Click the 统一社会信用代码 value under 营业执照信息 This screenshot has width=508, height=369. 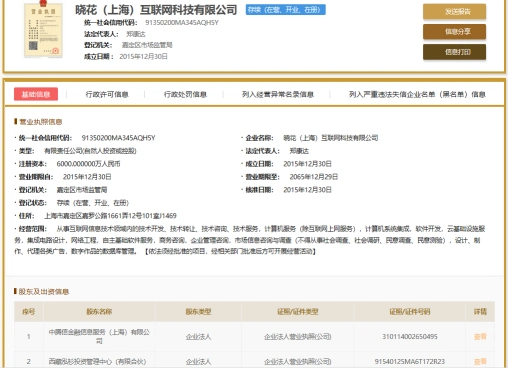(118, 138)
